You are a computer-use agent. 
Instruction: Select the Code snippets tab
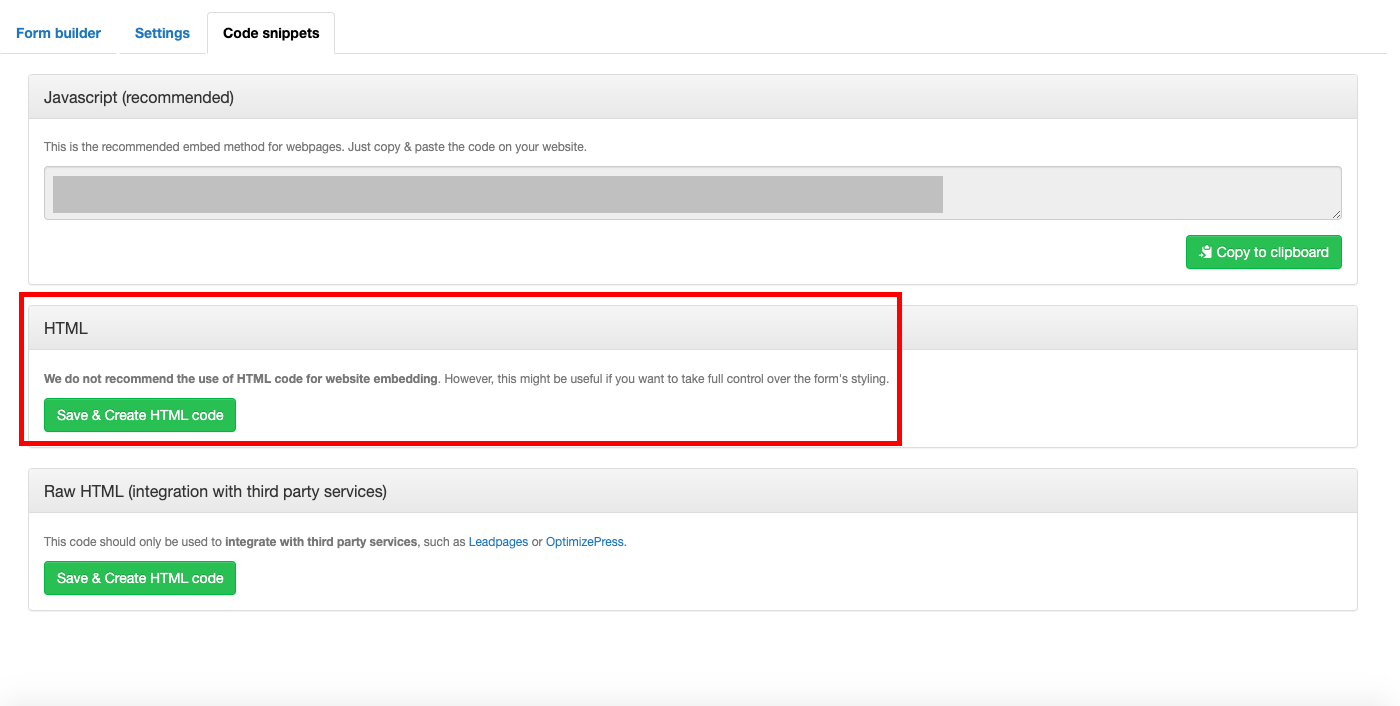(x=271, y=33)
